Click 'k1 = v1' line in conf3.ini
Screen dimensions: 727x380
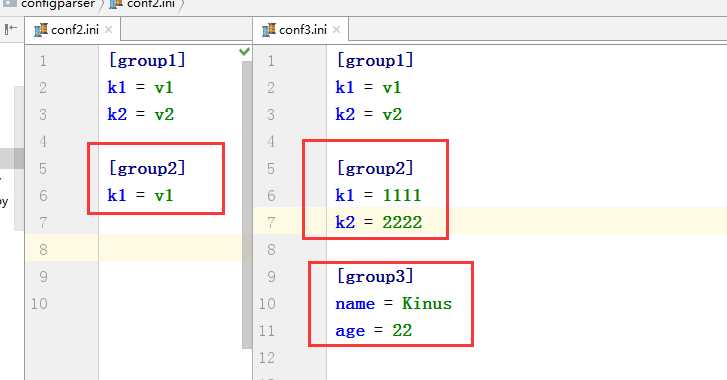point(369,88)
